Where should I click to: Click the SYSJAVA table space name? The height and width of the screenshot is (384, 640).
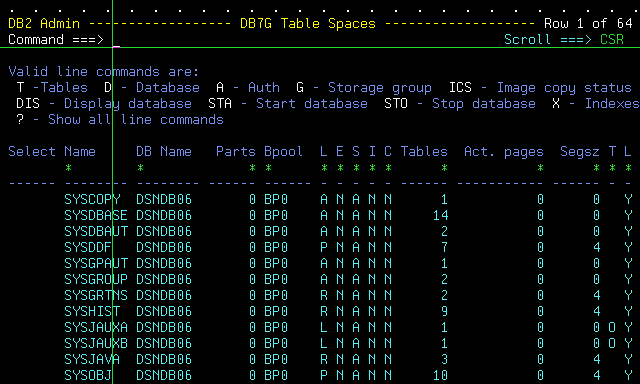[x=92, y=359]
